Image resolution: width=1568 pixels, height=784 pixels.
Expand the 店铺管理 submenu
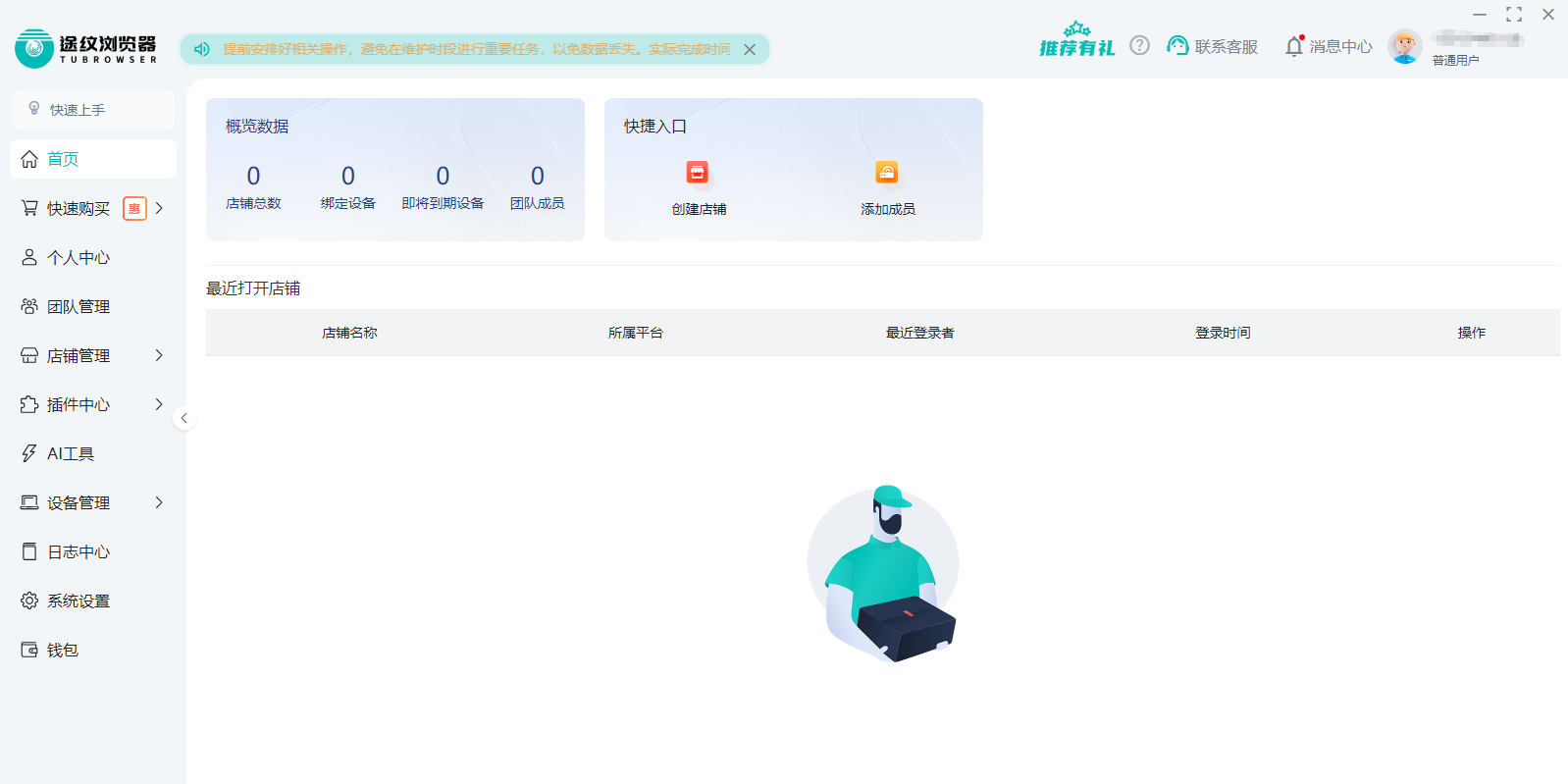point(159,355)
